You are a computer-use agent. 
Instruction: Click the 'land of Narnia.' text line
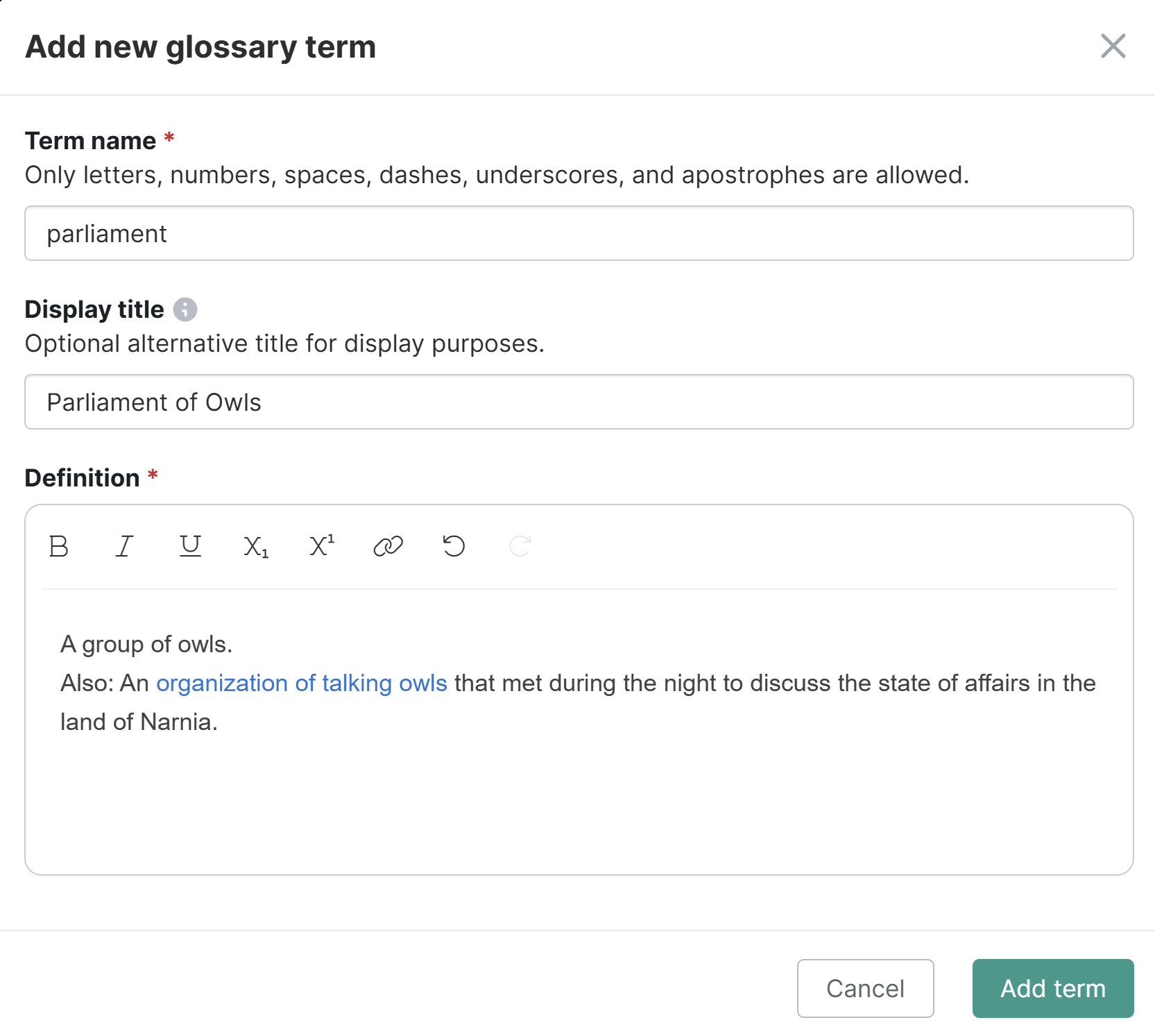click(139, 722)
